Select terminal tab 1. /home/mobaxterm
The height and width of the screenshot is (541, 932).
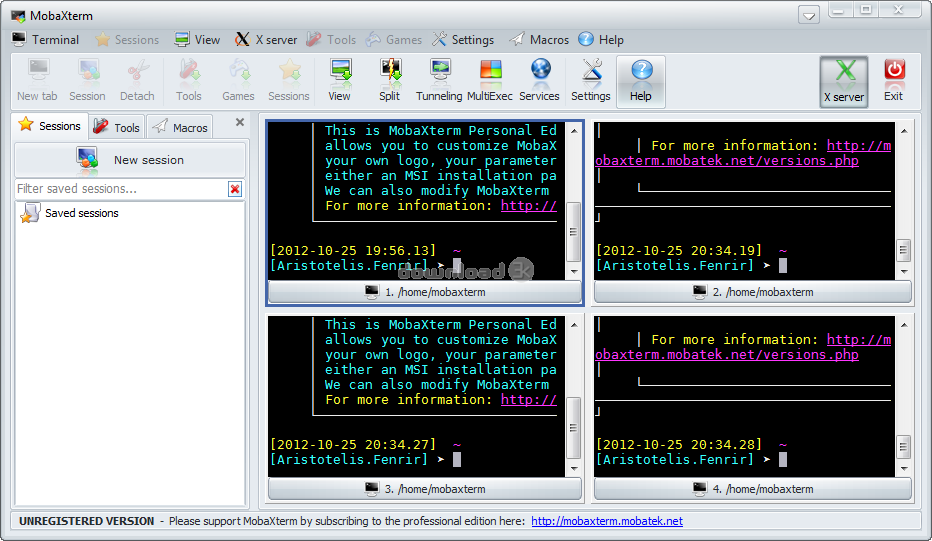(x=425, y=292)
